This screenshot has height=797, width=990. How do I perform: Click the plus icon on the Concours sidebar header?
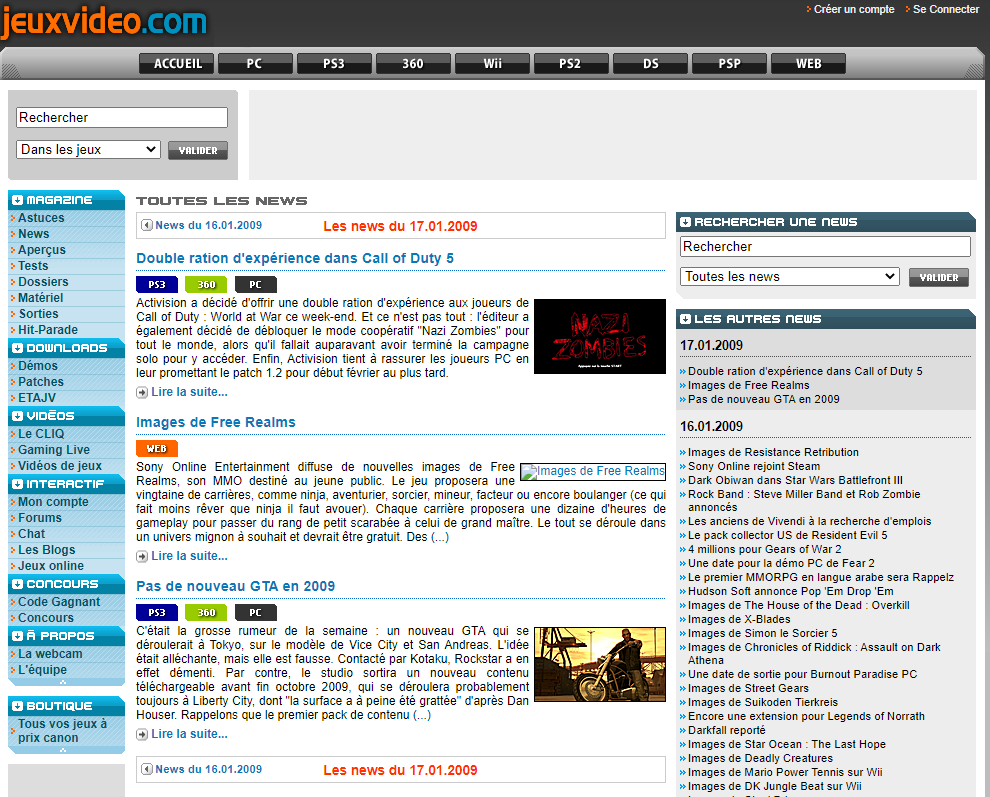tap(18, 584)
